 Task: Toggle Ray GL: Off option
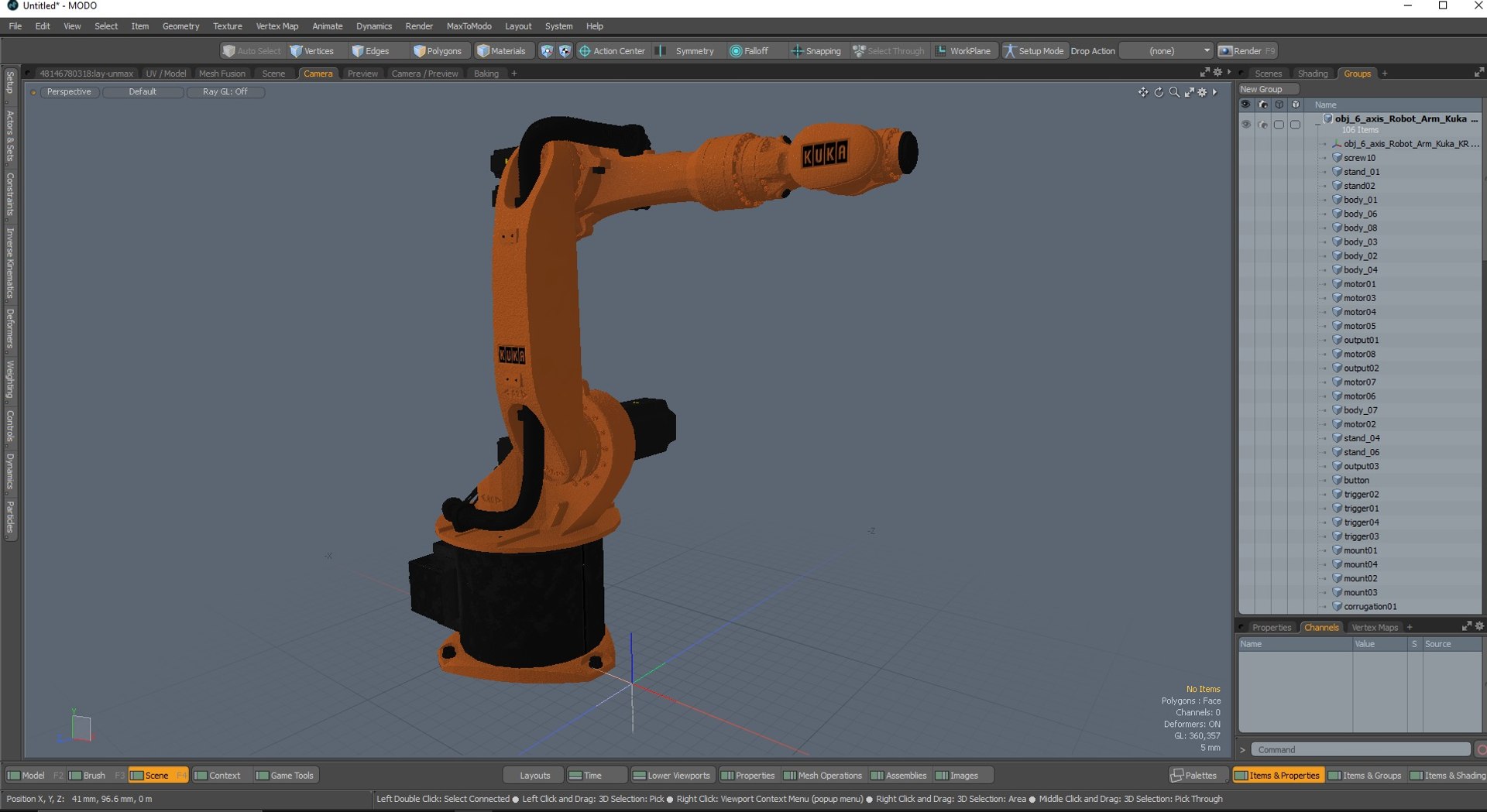(x=225, y=92)
